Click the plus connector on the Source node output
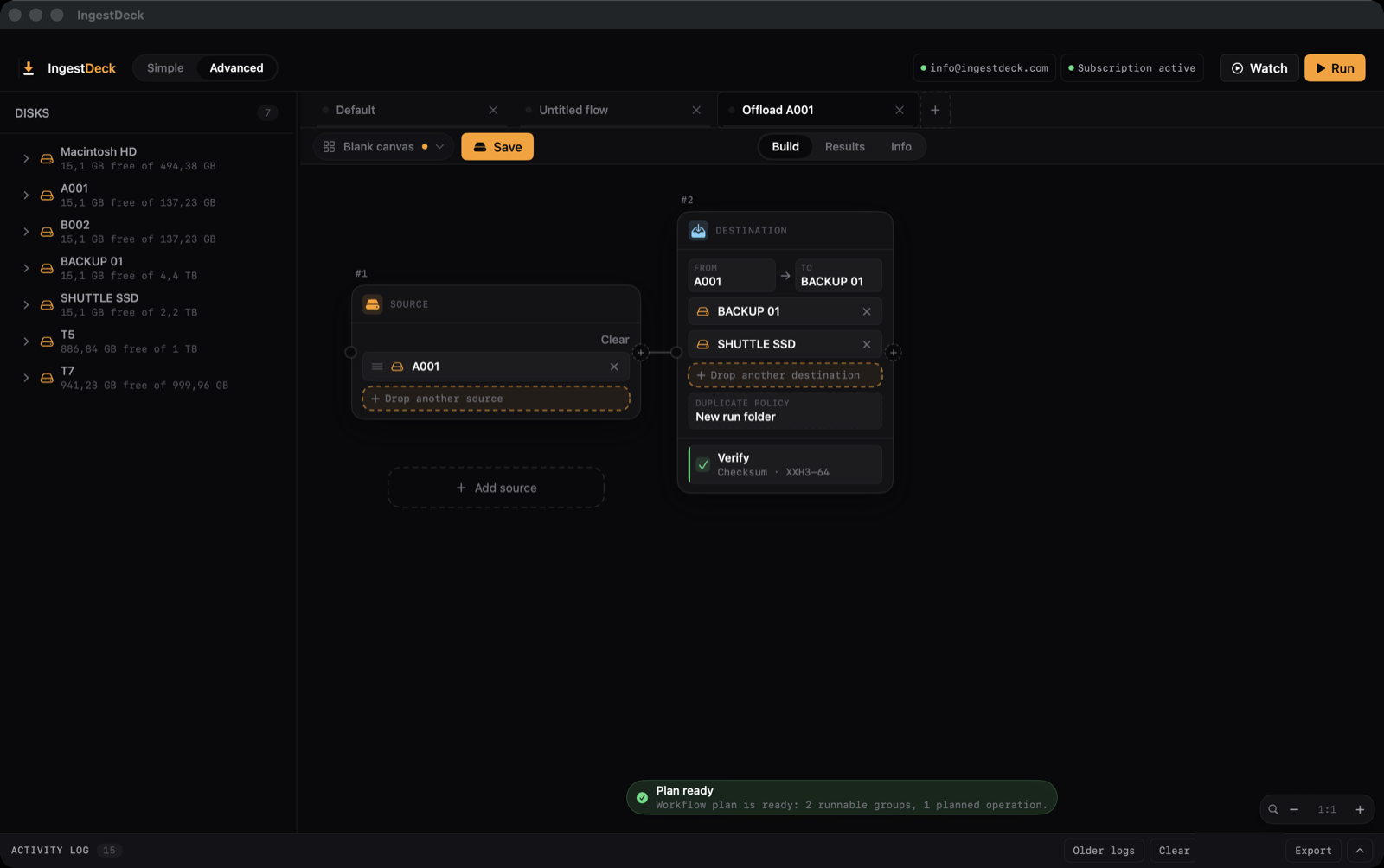This screenshot has height=868, width=1384. click(x=640, y=353)
